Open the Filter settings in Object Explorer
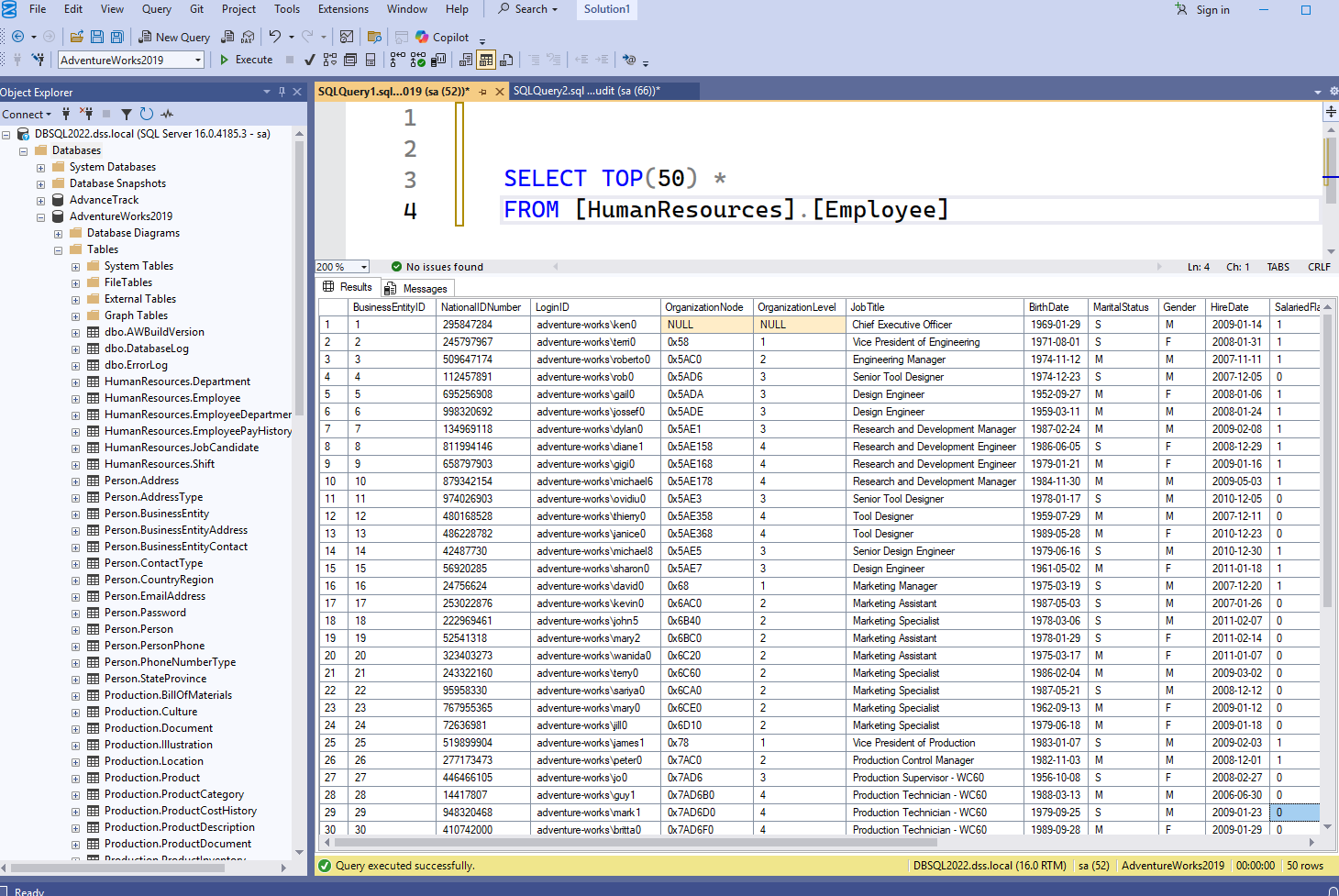 (x=127, y=114)
